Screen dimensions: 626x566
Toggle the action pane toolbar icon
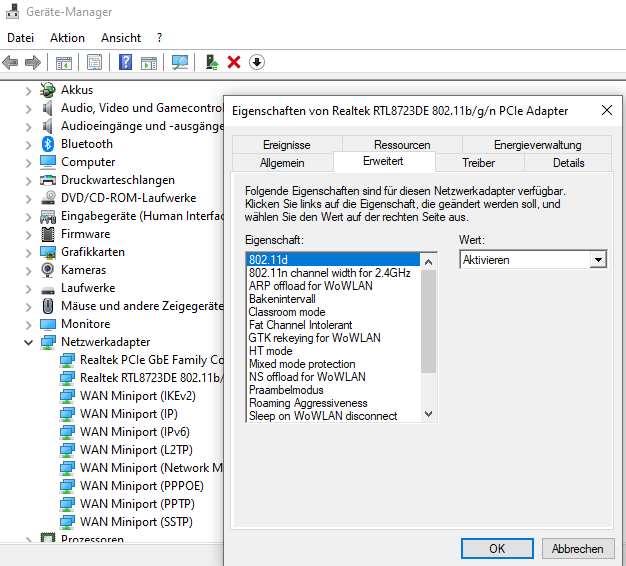pyautogui.click(x=149, y=62)
